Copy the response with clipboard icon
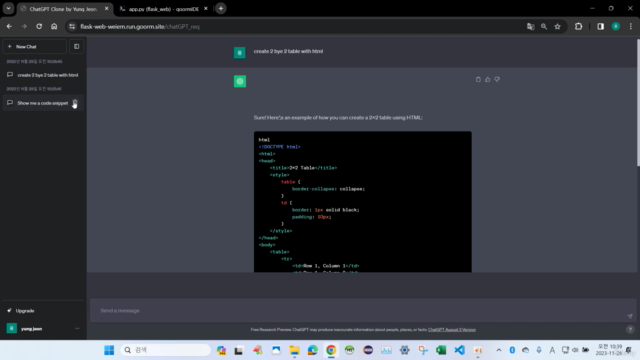This screenshot has height=360, width=640. tap(478, 79)
